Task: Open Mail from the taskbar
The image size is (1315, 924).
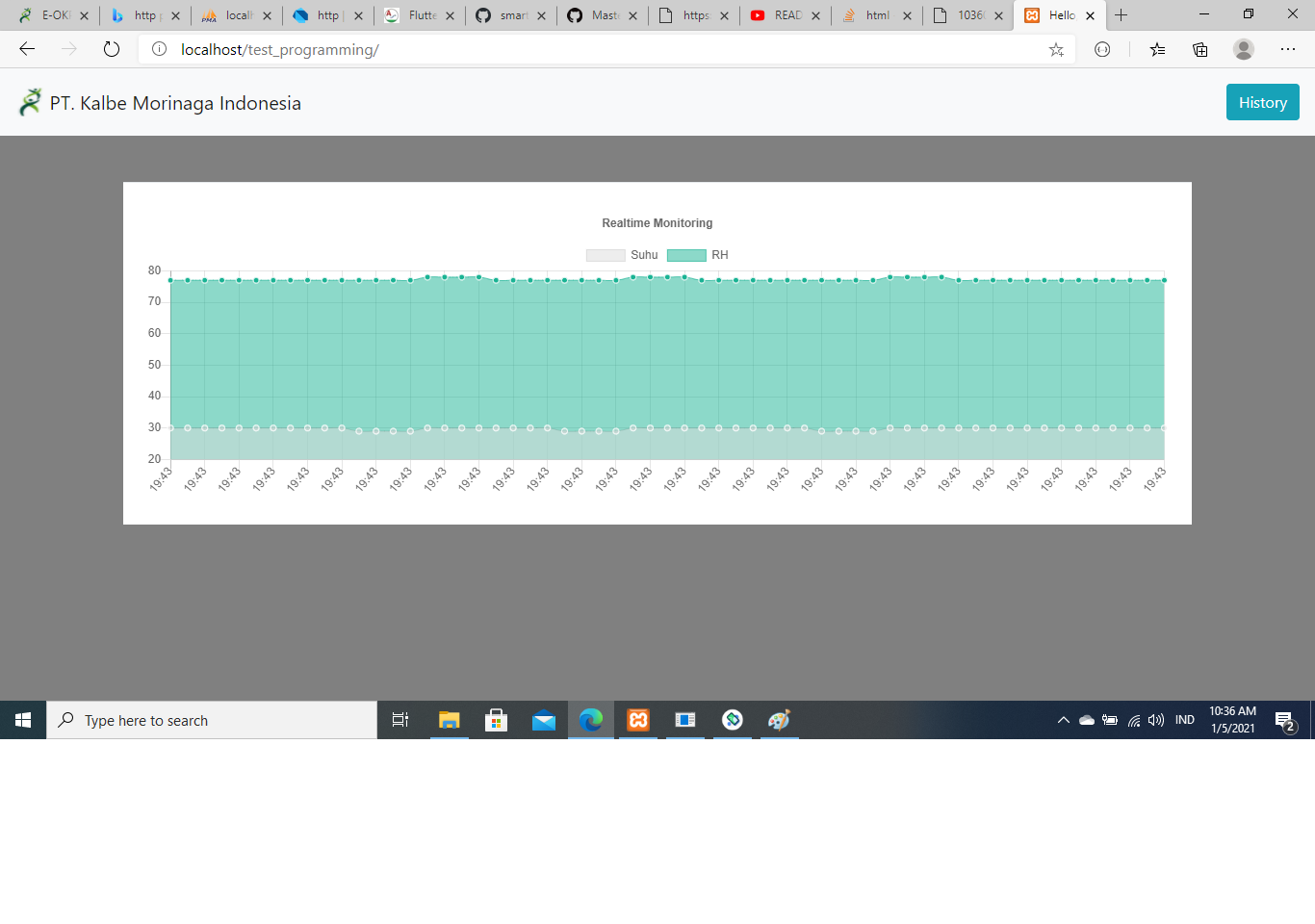Action: tap(543, 719)
